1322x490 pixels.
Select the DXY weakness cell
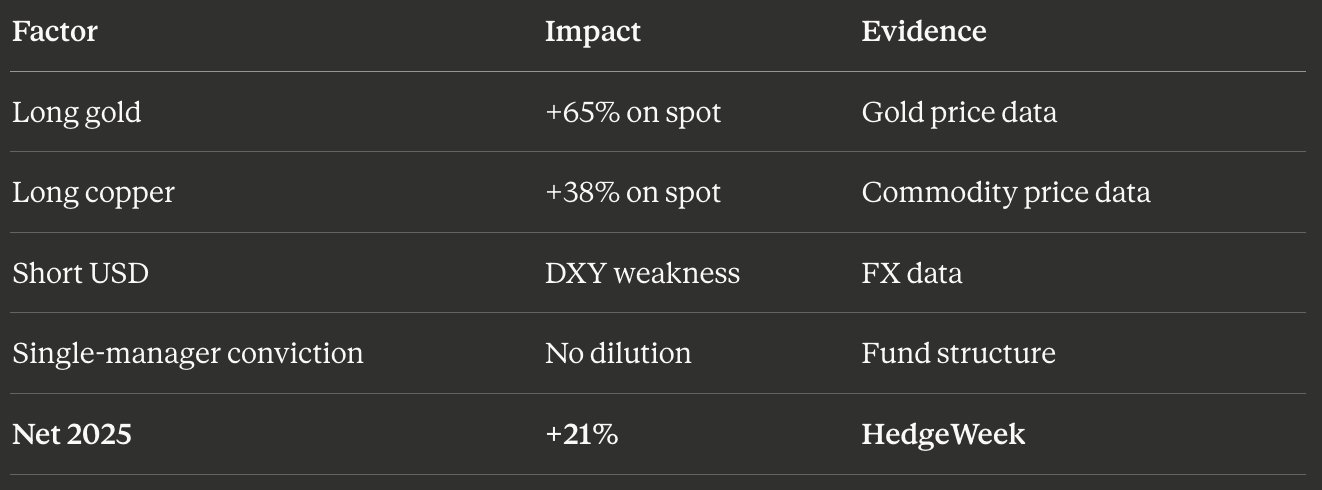click(642, 273)
